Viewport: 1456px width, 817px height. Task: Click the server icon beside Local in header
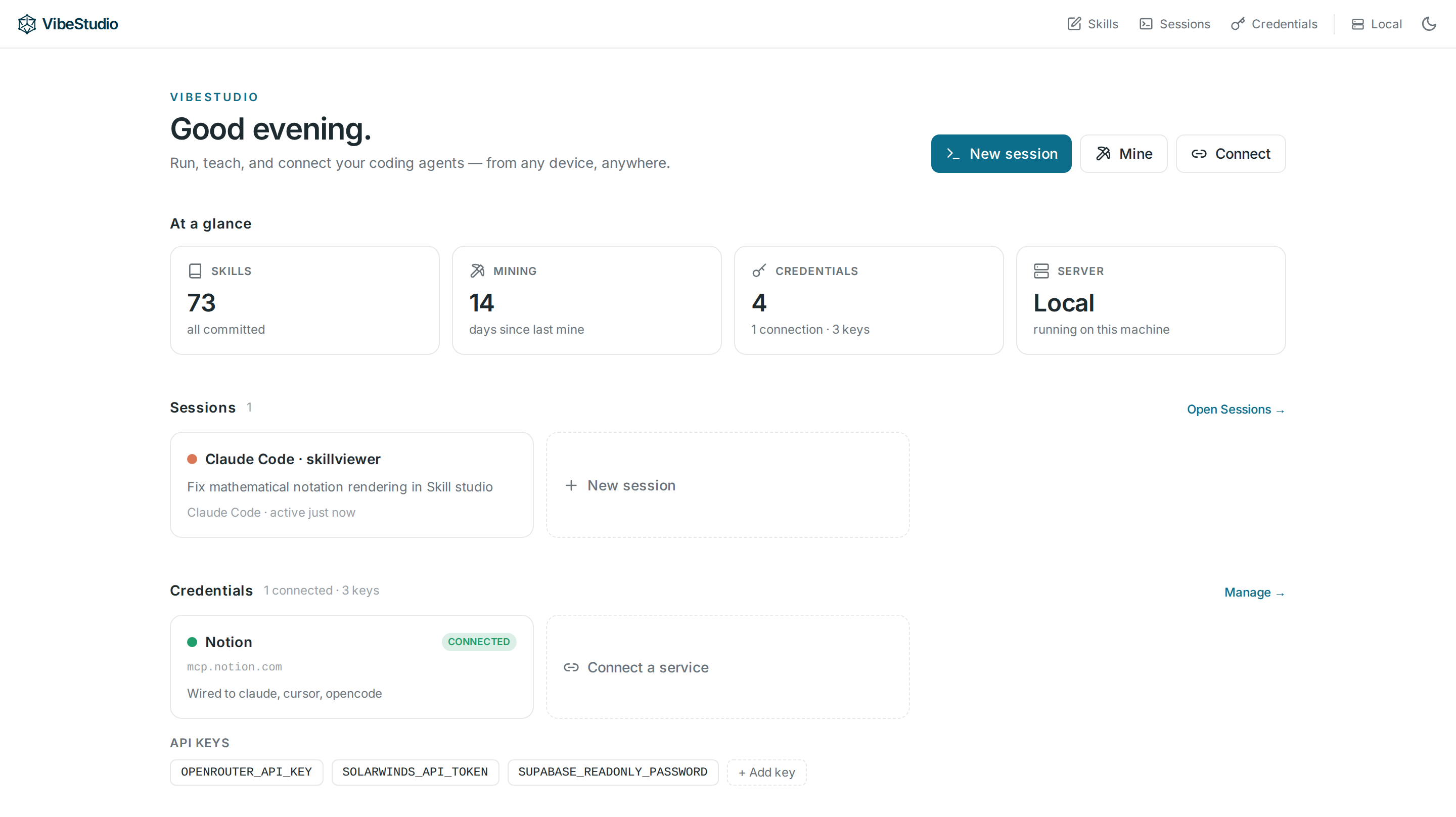[x=1357, y=24]
